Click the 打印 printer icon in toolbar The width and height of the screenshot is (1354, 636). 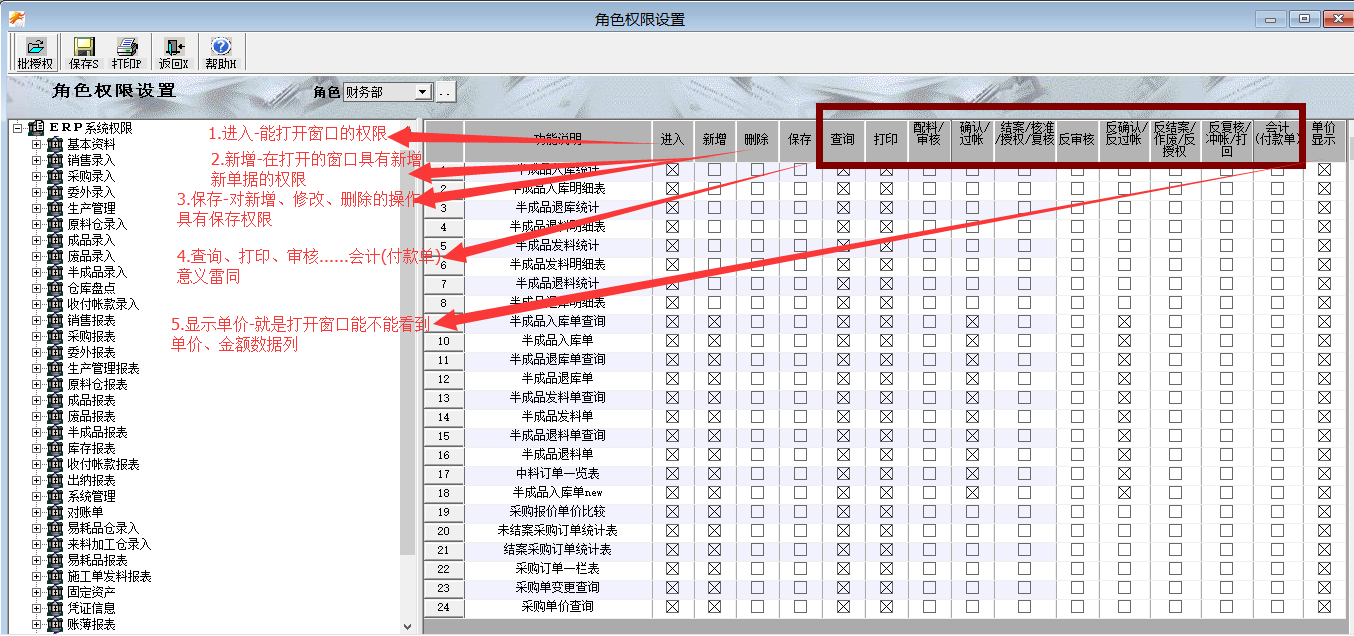point(127,47)
